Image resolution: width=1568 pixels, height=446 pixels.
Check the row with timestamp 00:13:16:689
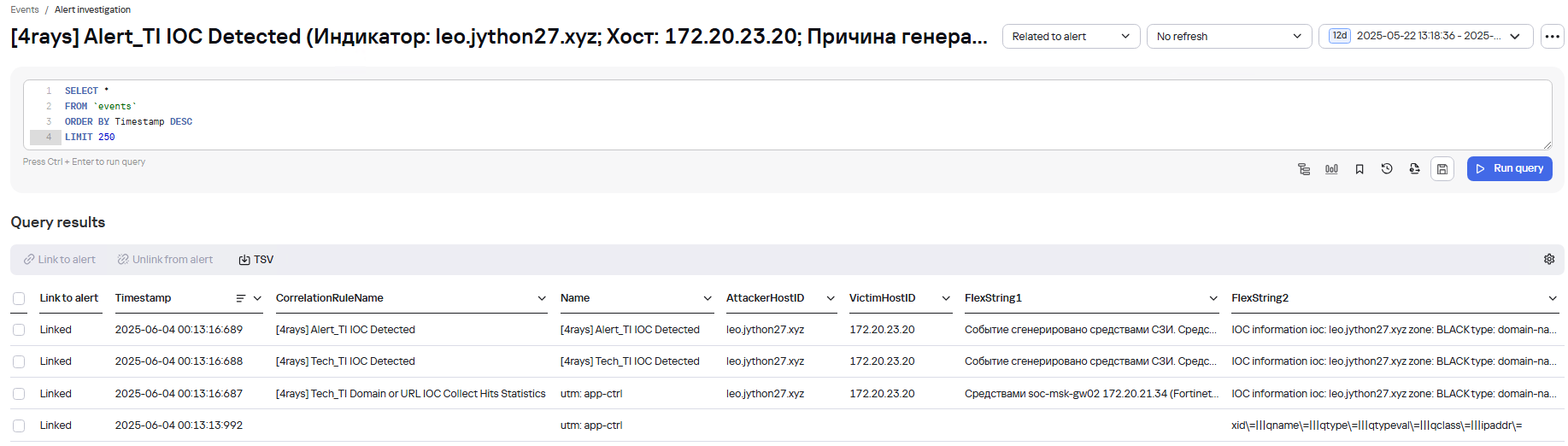tap(19, 330)
